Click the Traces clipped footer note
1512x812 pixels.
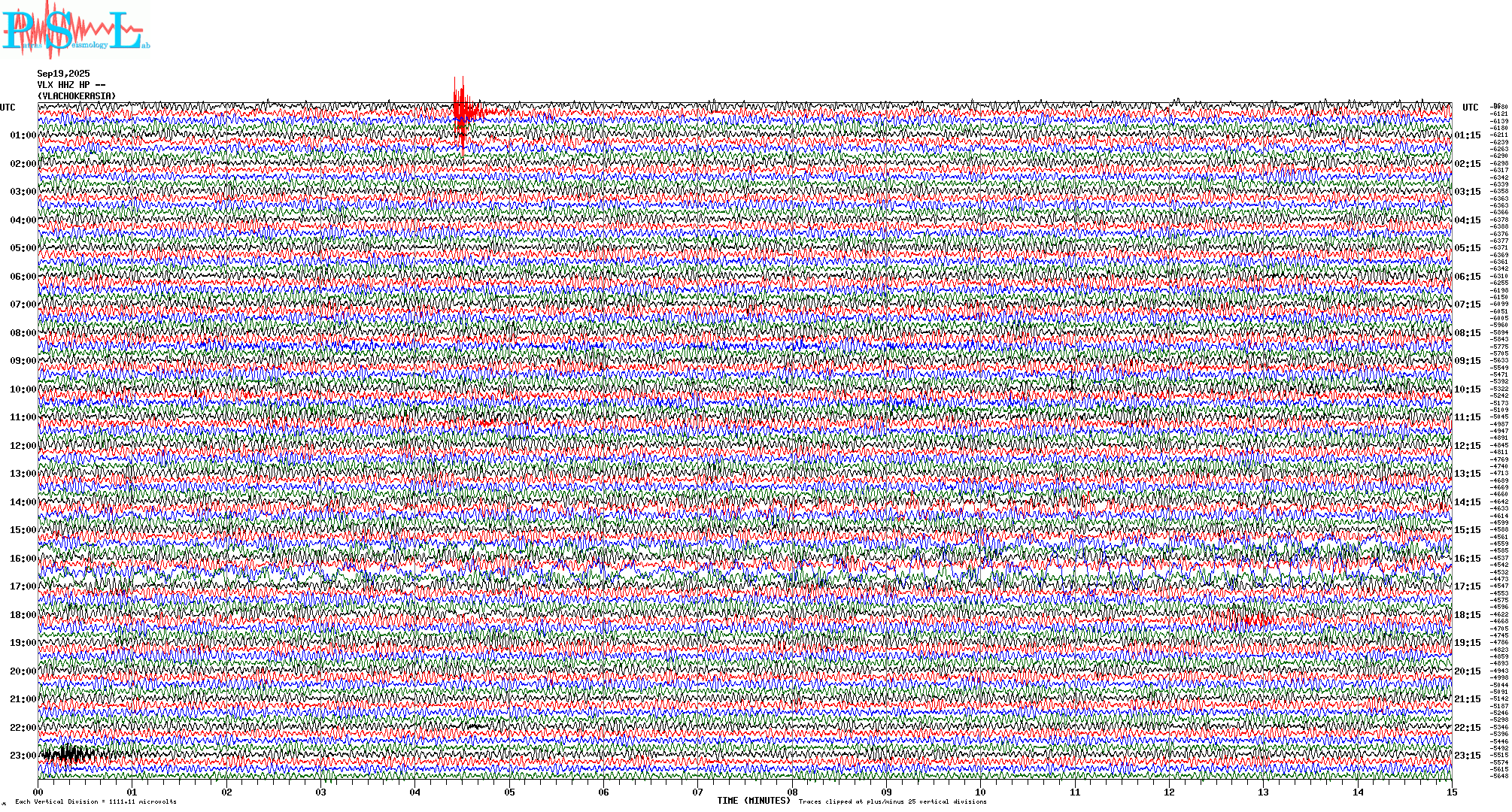tap(892, 801)
